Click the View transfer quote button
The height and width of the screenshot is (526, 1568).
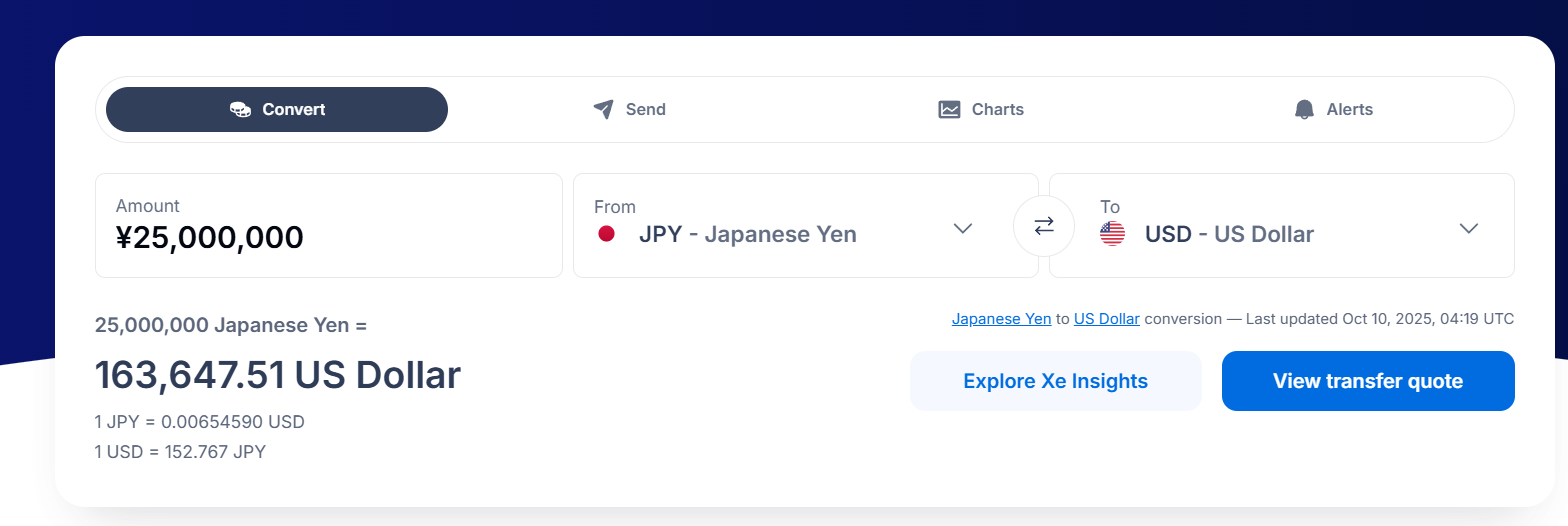click(x=1368, y=381)
